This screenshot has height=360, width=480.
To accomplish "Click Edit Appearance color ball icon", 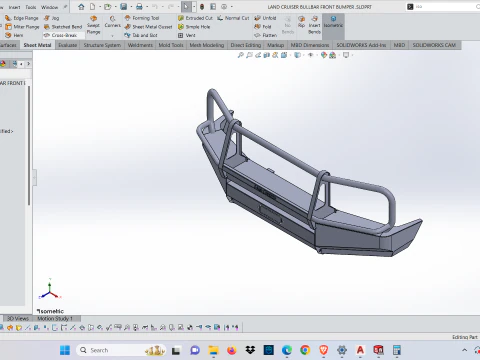I will [324, 55].
